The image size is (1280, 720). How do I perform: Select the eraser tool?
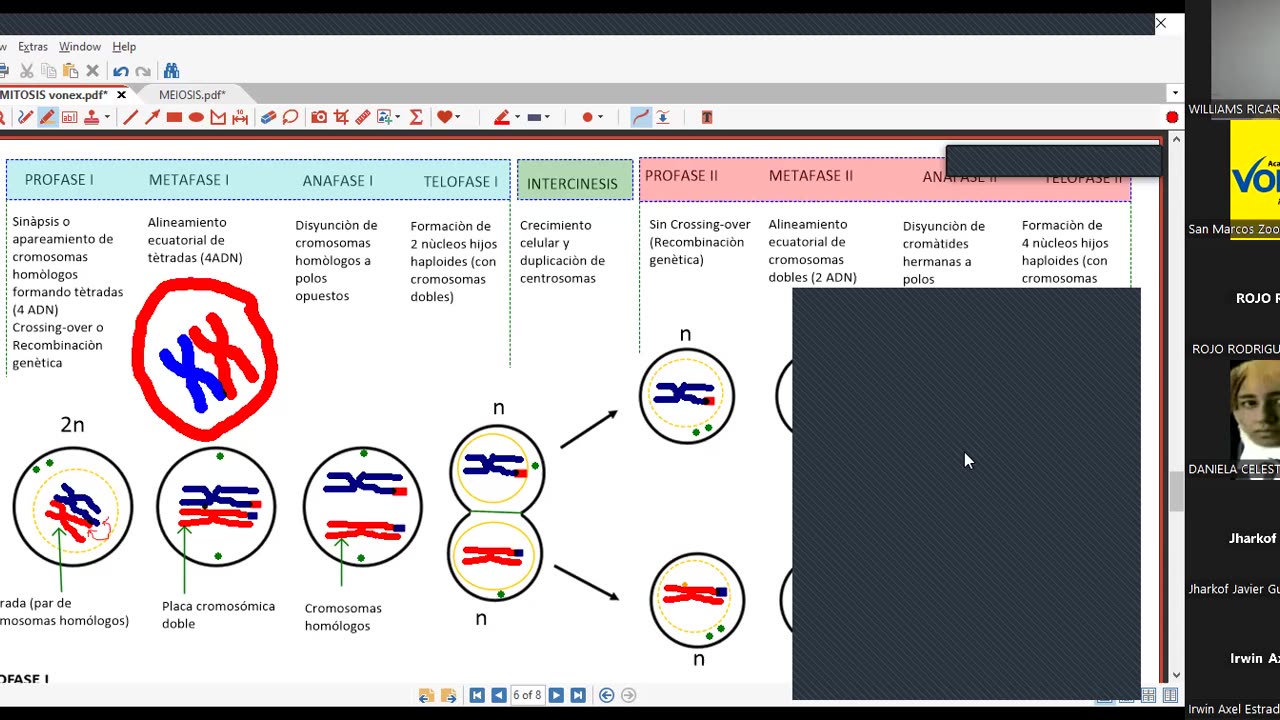coord(268,117)
